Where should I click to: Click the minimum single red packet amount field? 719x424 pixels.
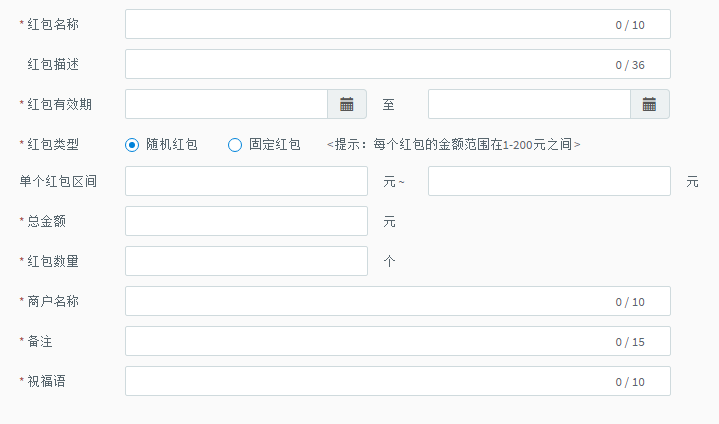pyautogui.click(x=246, y=181)
